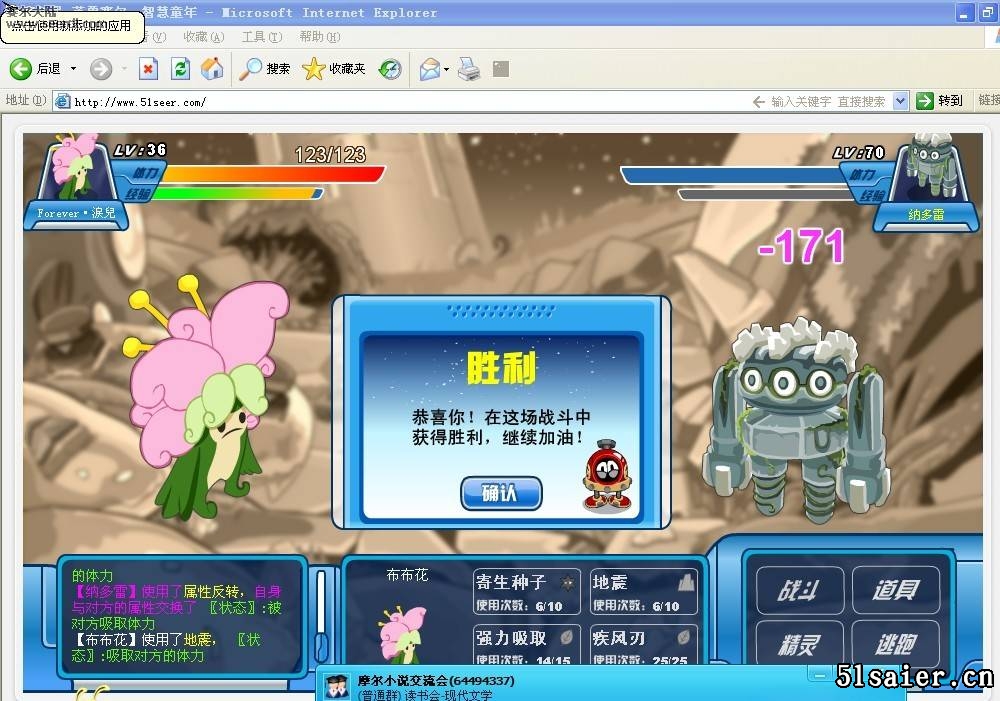Open the star Favorites toolbar button
Image resolution: width=1000 pixels, height=701 pixels.
334,68
